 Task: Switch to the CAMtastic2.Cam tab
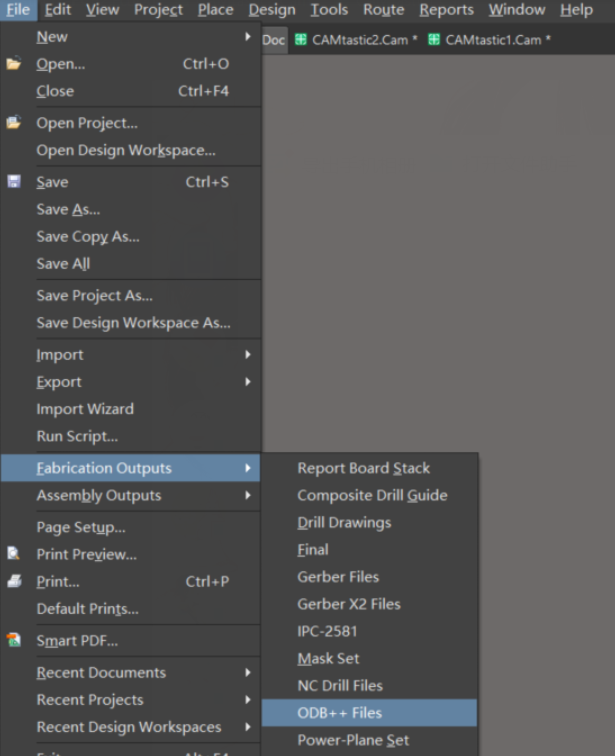click(356, 40)
